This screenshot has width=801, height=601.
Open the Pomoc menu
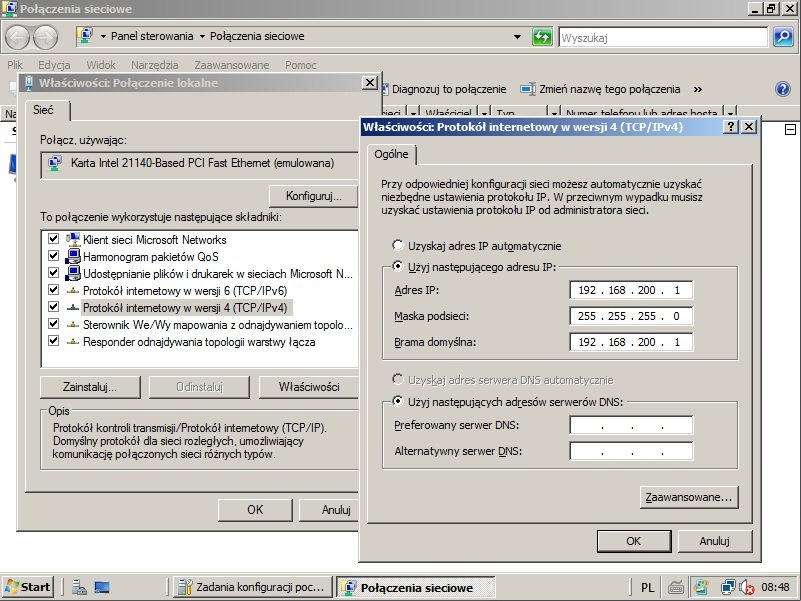tap(301, 65)
